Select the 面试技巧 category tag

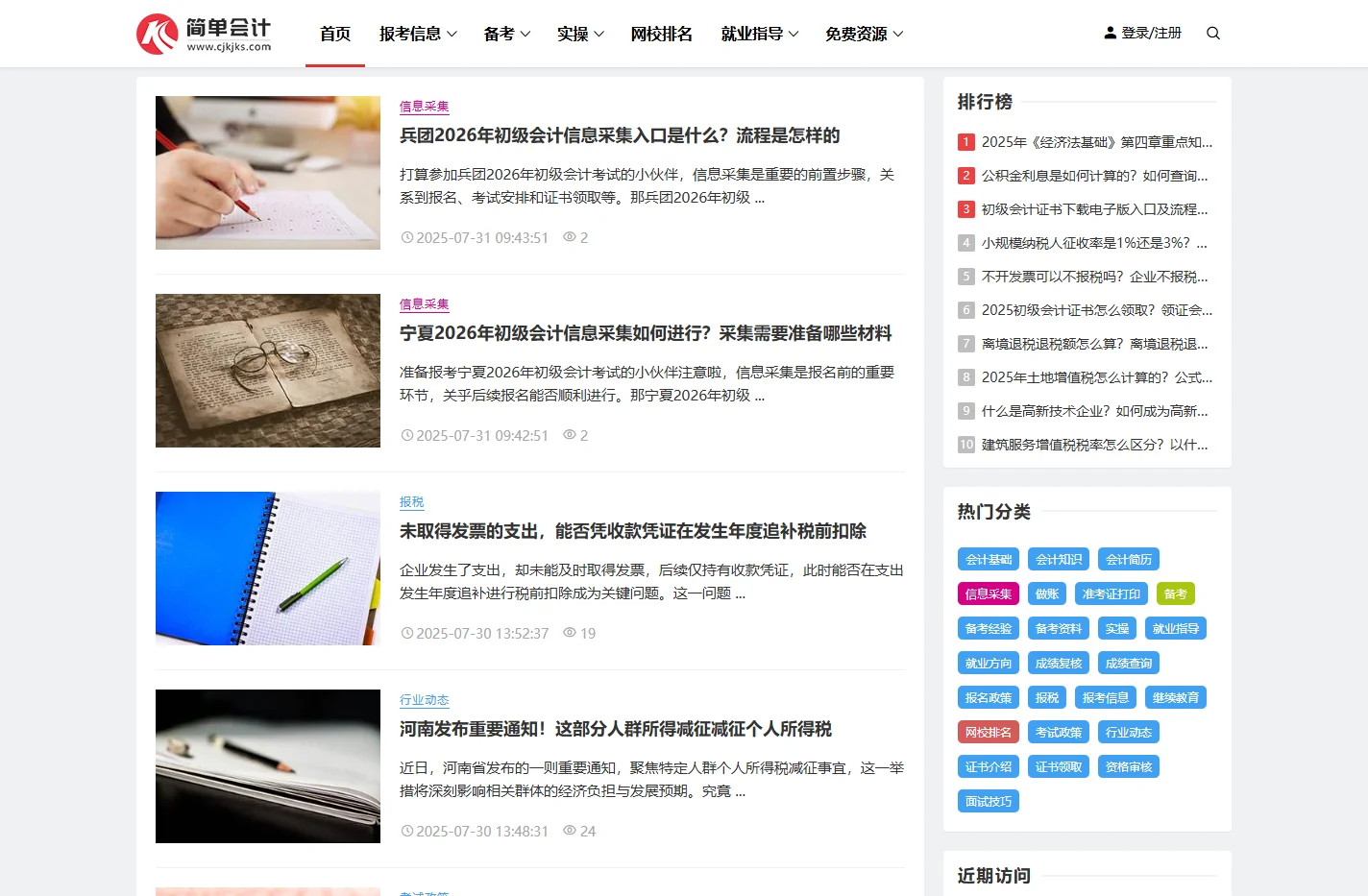click(x=989, y=801)
